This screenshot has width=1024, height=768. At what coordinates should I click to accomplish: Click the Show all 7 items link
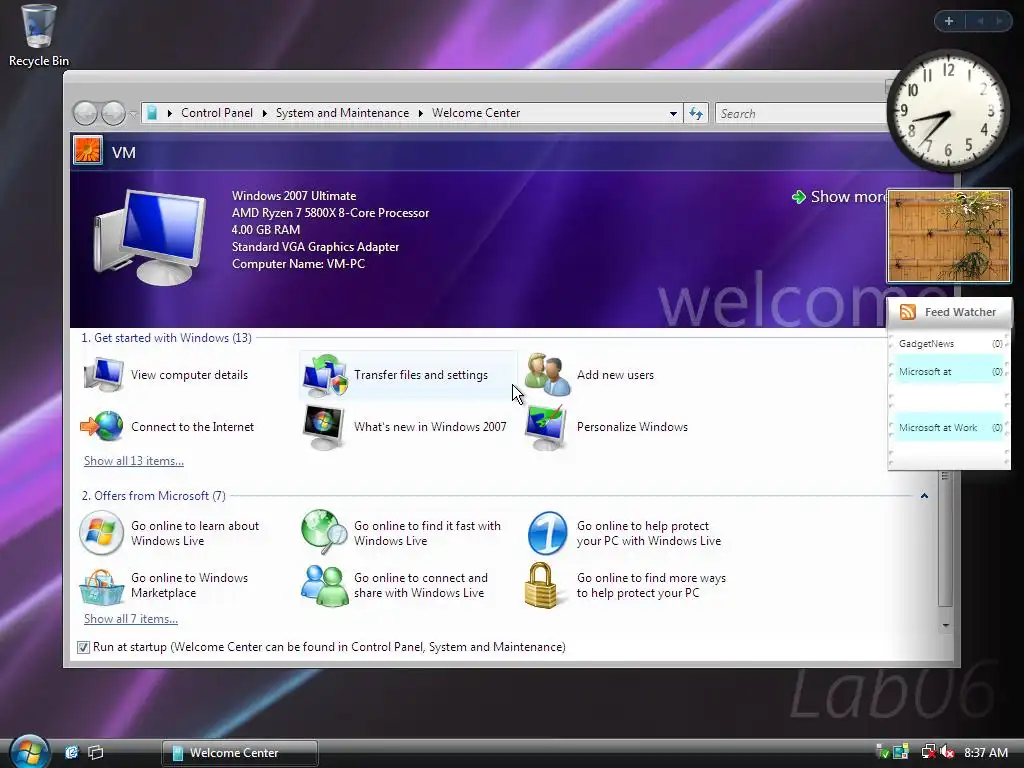click(x=131, y=618)
